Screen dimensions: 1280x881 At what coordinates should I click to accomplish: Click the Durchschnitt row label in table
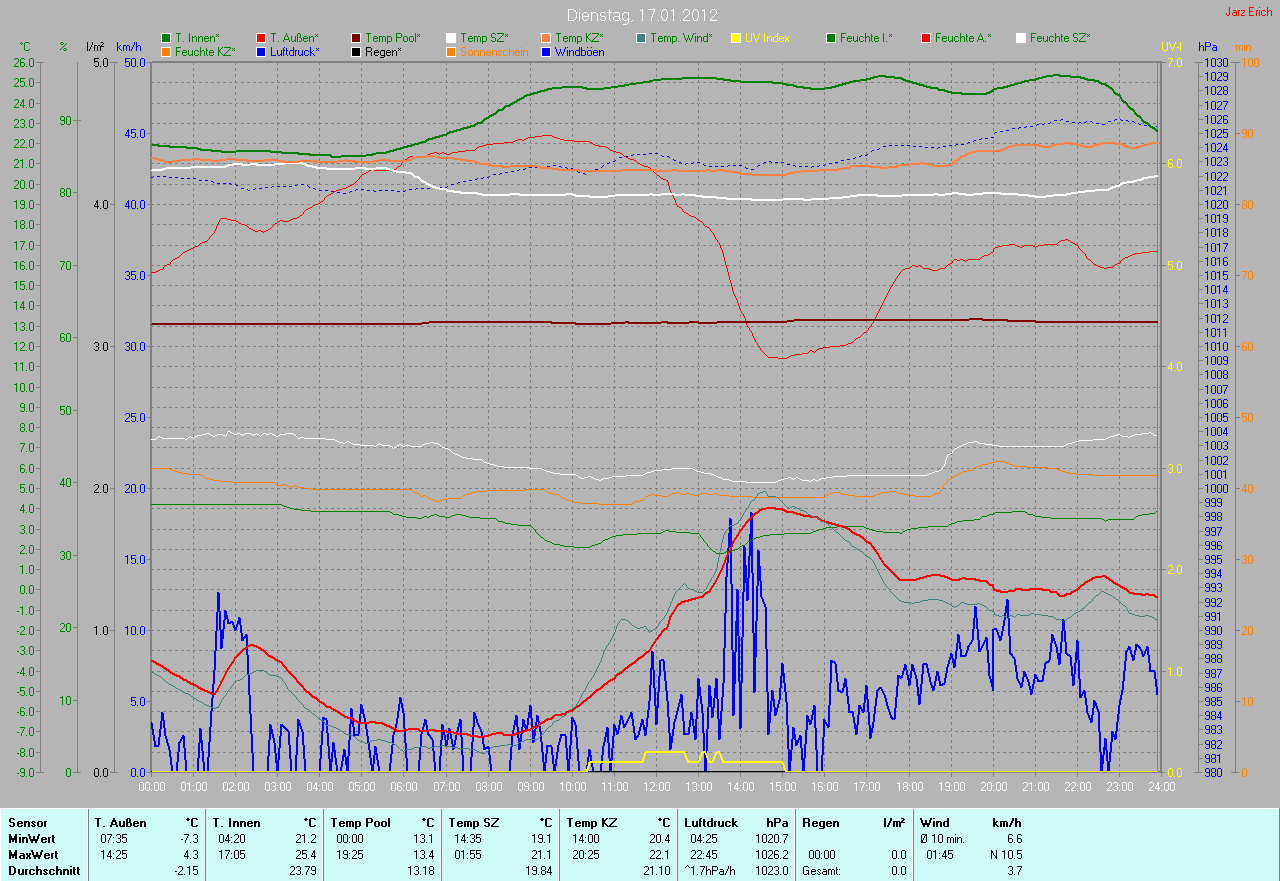tap(43, 871)
